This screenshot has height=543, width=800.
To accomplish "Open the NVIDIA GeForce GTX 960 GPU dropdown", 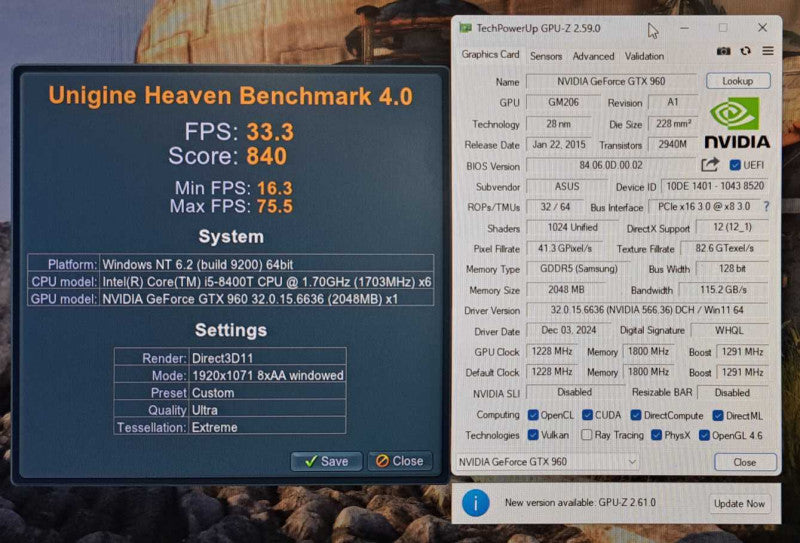I will tap(547, 462).
